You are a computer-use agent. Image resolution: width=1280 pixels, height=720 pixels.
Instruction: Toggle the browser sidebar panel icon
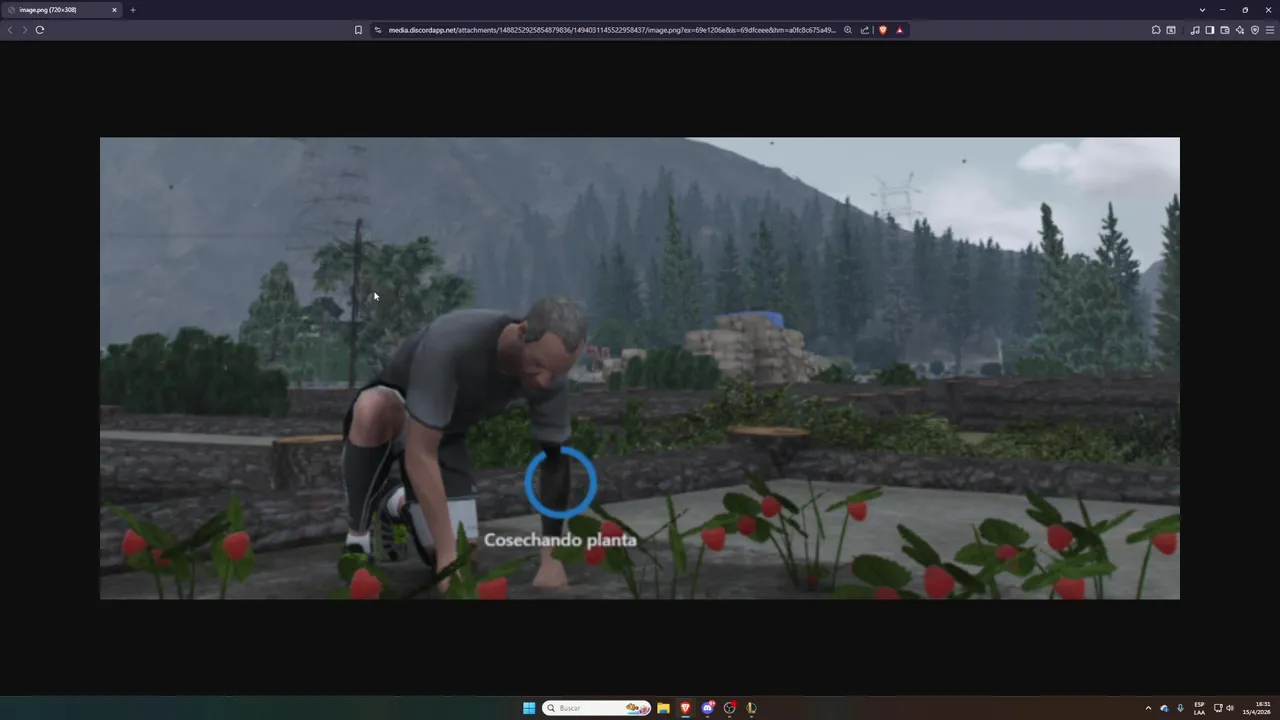(1210, 30)
